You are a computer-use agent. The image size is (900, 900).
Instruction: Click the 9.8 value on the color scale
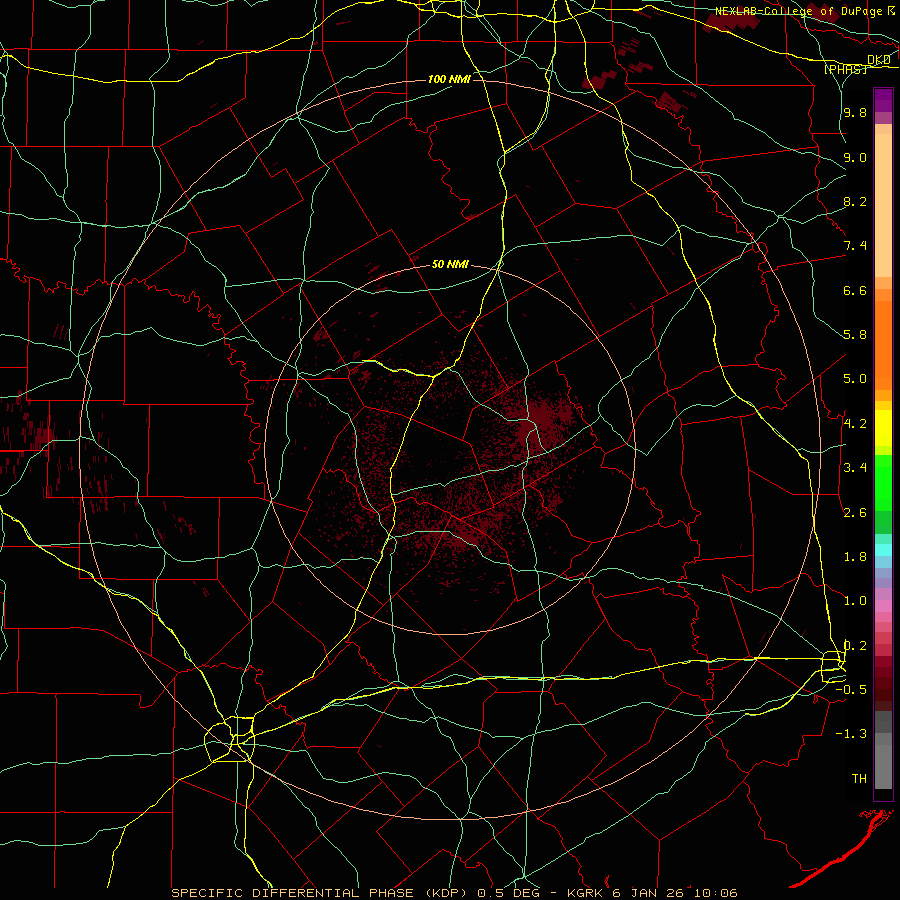coord(855,113)
